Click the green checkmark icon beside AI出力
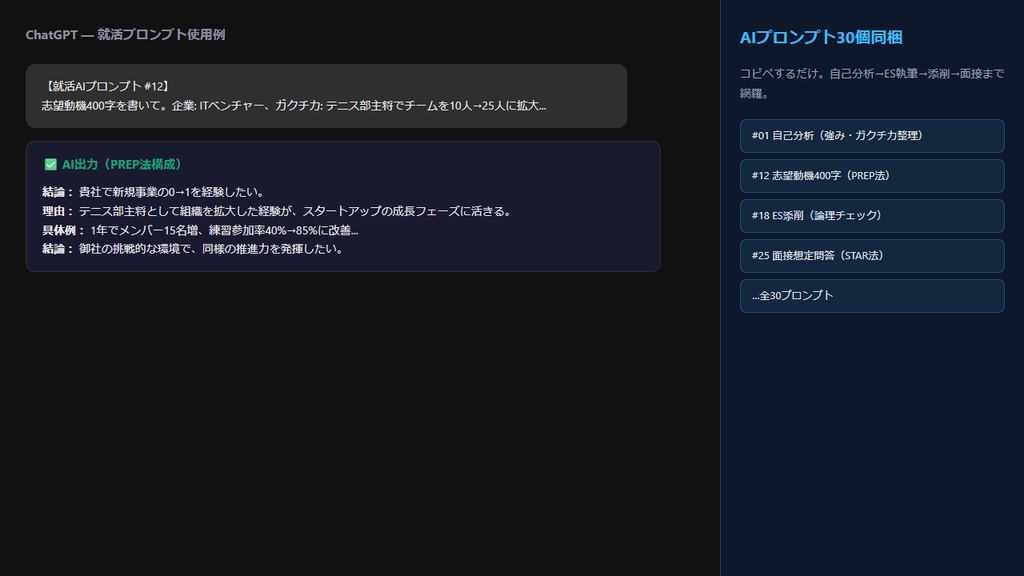 point(50,165)
